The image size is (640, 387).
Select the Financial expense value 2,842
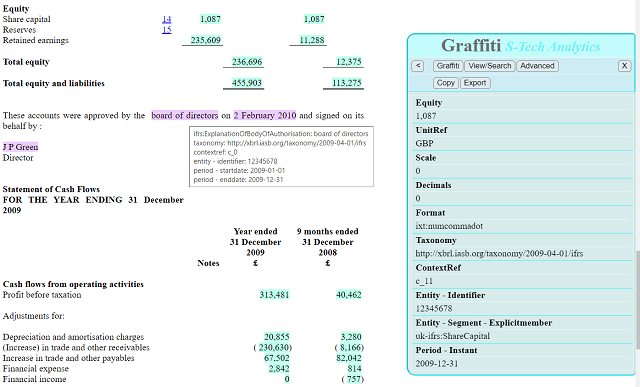pos(279,369)
